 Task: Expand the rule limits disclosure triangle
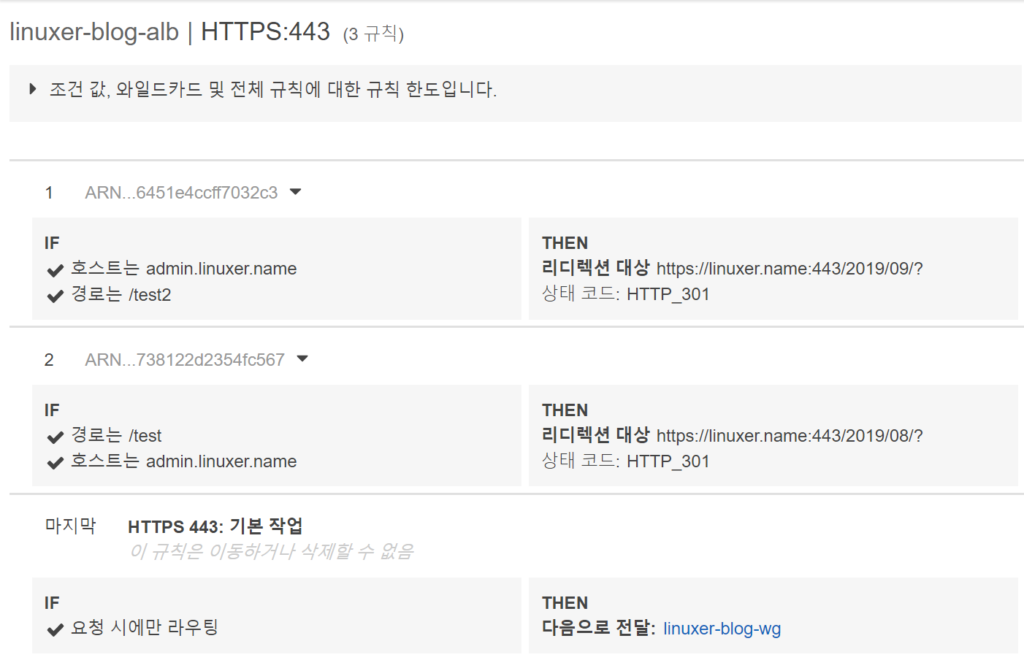(33, 89)
